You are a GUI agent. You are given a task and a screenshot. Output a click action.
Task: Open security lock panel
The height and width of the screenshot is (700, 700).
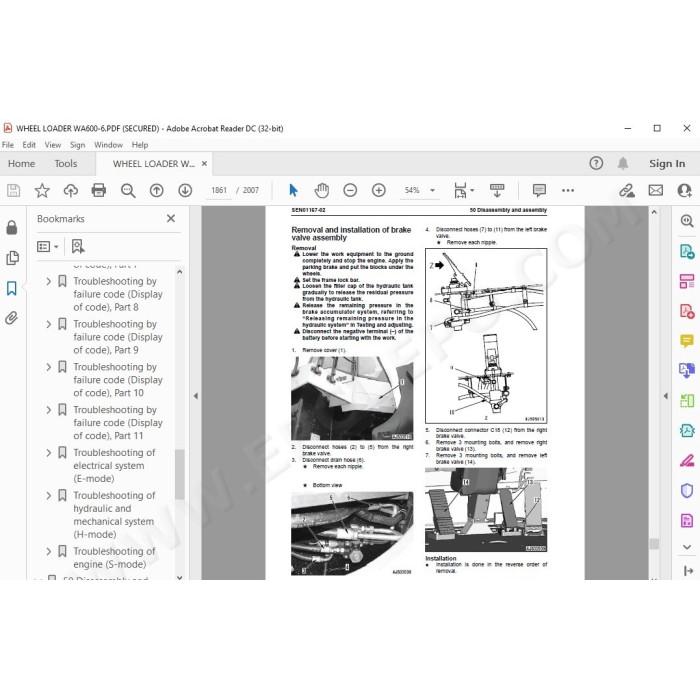tap(12, 227)
